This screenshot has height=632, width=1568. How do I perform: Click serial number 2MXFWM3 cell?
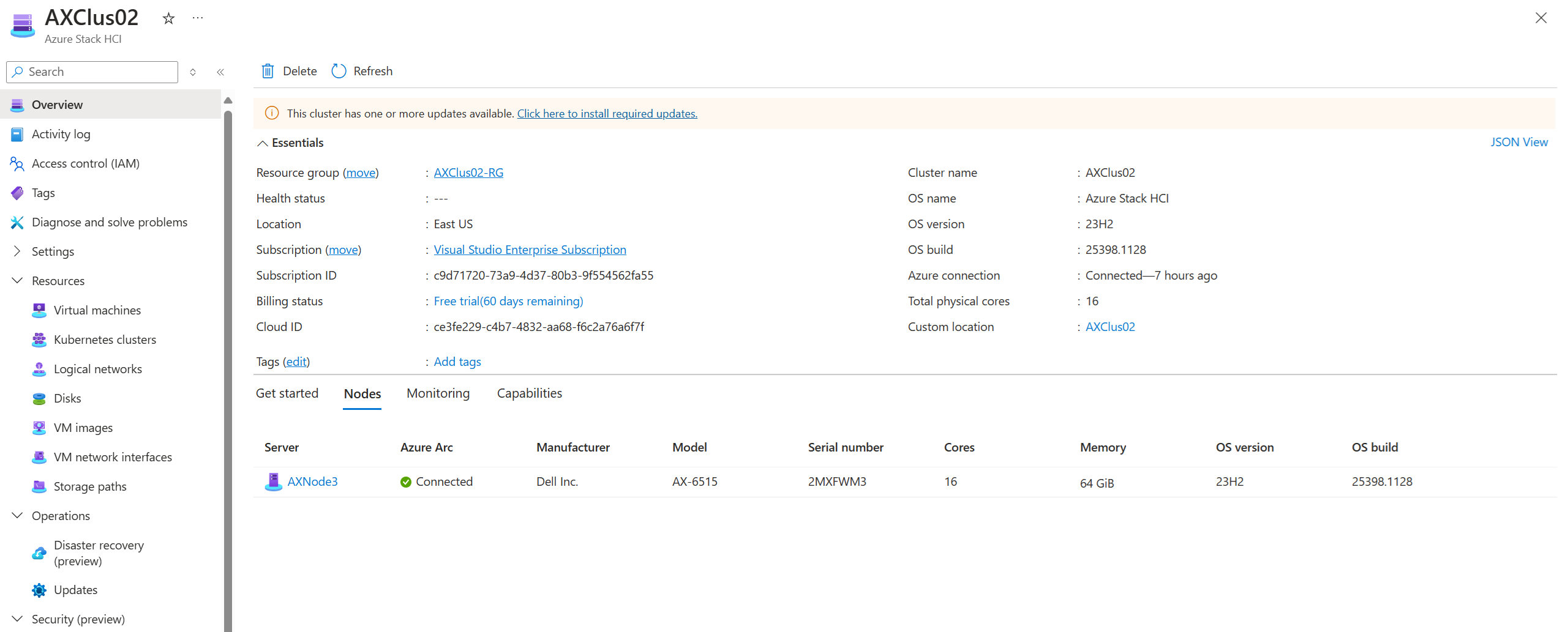click(x=837, y=481)
